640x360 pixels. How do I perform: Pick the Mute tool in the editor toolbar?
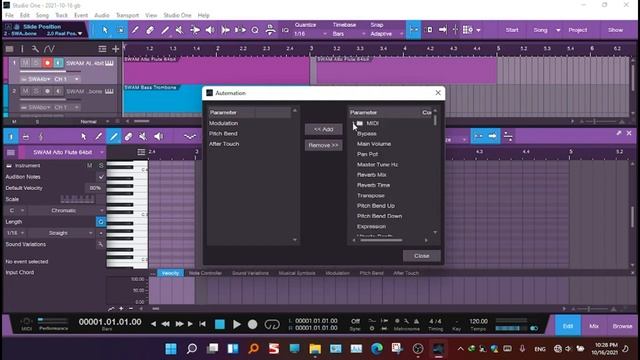[x=143, y=136]
